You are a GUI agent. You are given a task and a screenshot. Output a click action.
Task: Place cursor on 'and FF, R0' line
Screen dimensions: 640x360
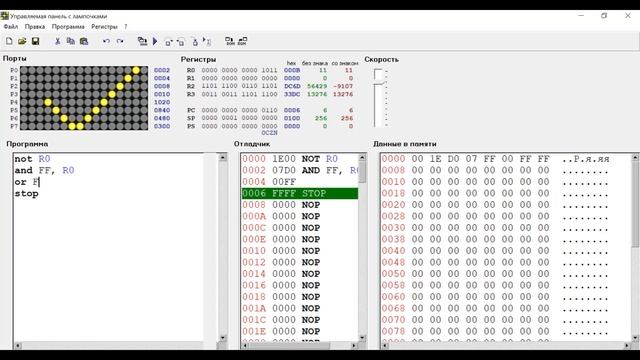44,170
